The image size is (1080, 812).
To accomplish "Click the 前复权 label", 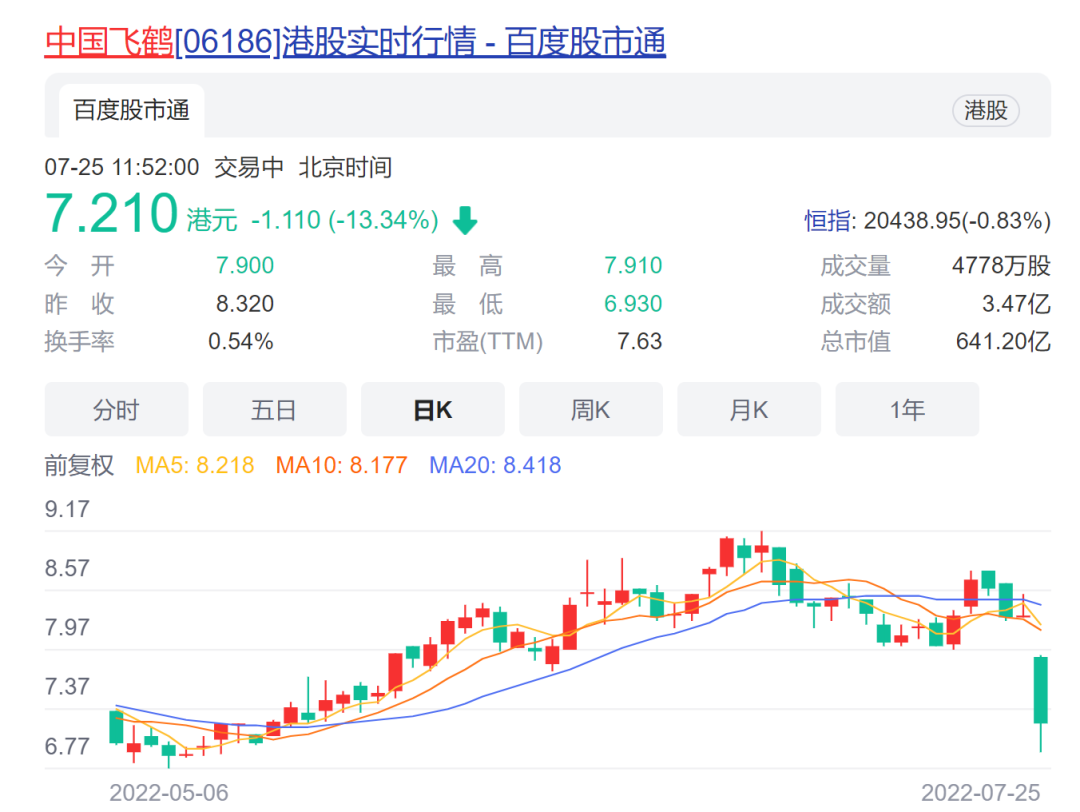I will pyautogui.click(x=79, y=466).
